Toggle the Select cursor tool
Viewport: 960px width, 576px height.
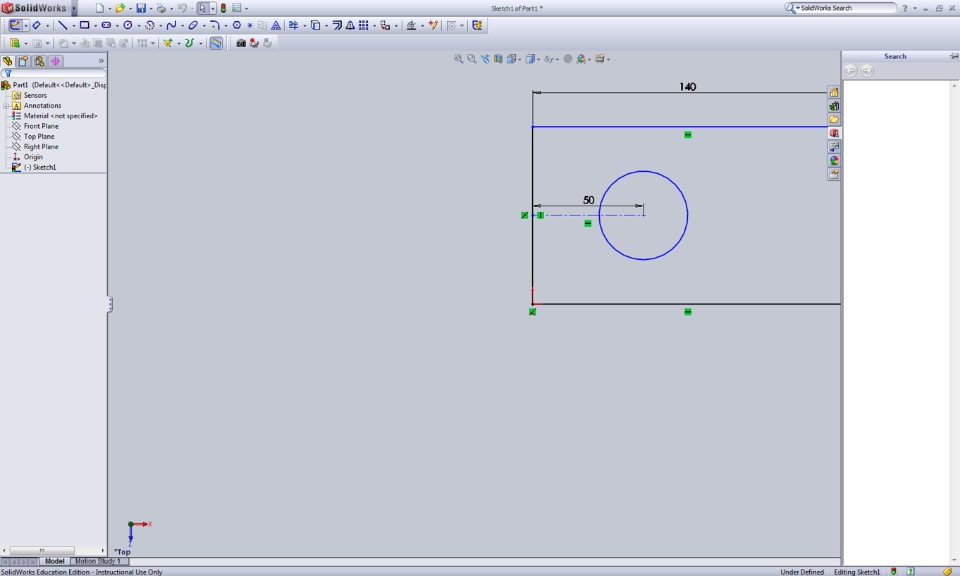(202, 8)
